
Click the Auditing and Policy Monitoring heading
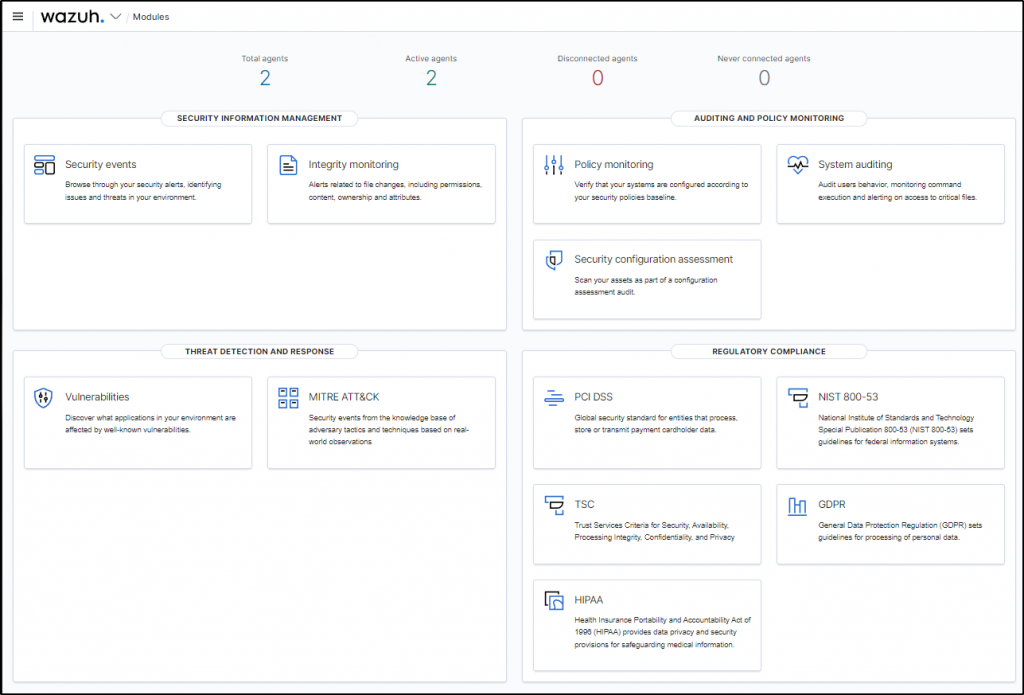[x=769, y=118]
